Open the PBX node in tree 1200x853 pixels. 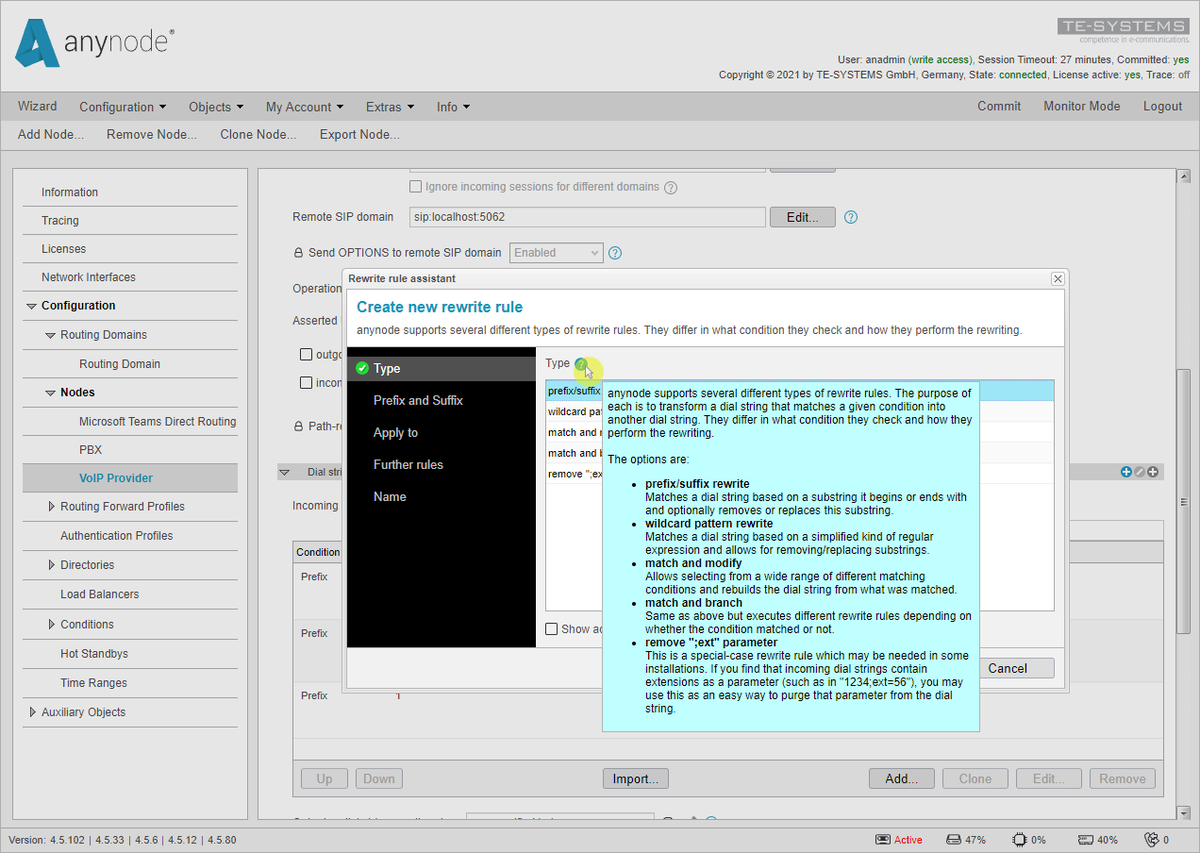point(91,450)
